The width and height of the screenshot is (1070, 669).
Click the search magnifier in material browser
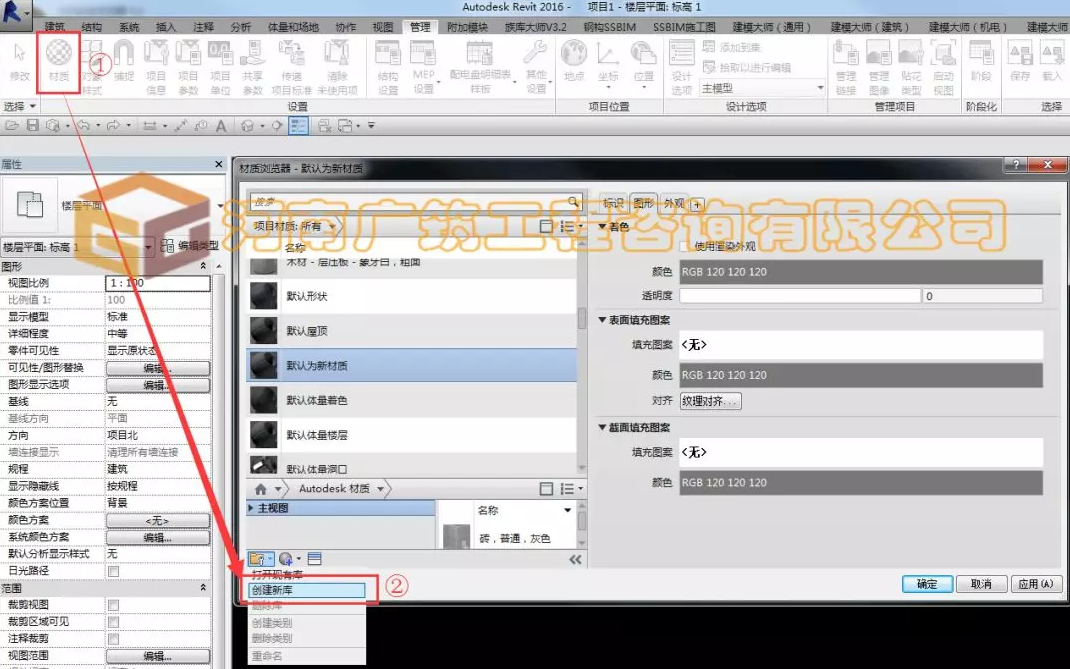(573, 201)
